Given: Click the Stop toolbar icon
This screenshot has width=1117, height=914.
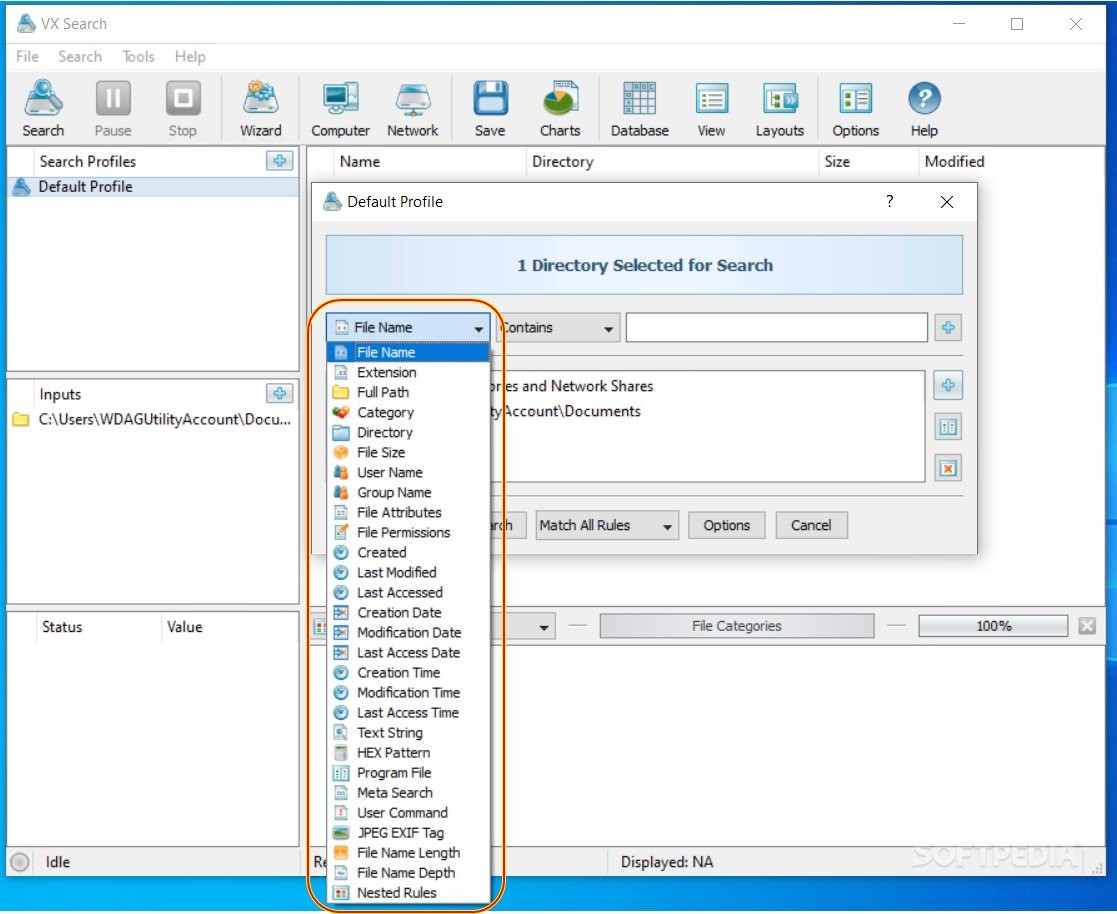Looking at the screenshot, I should (x=182, y=108).
